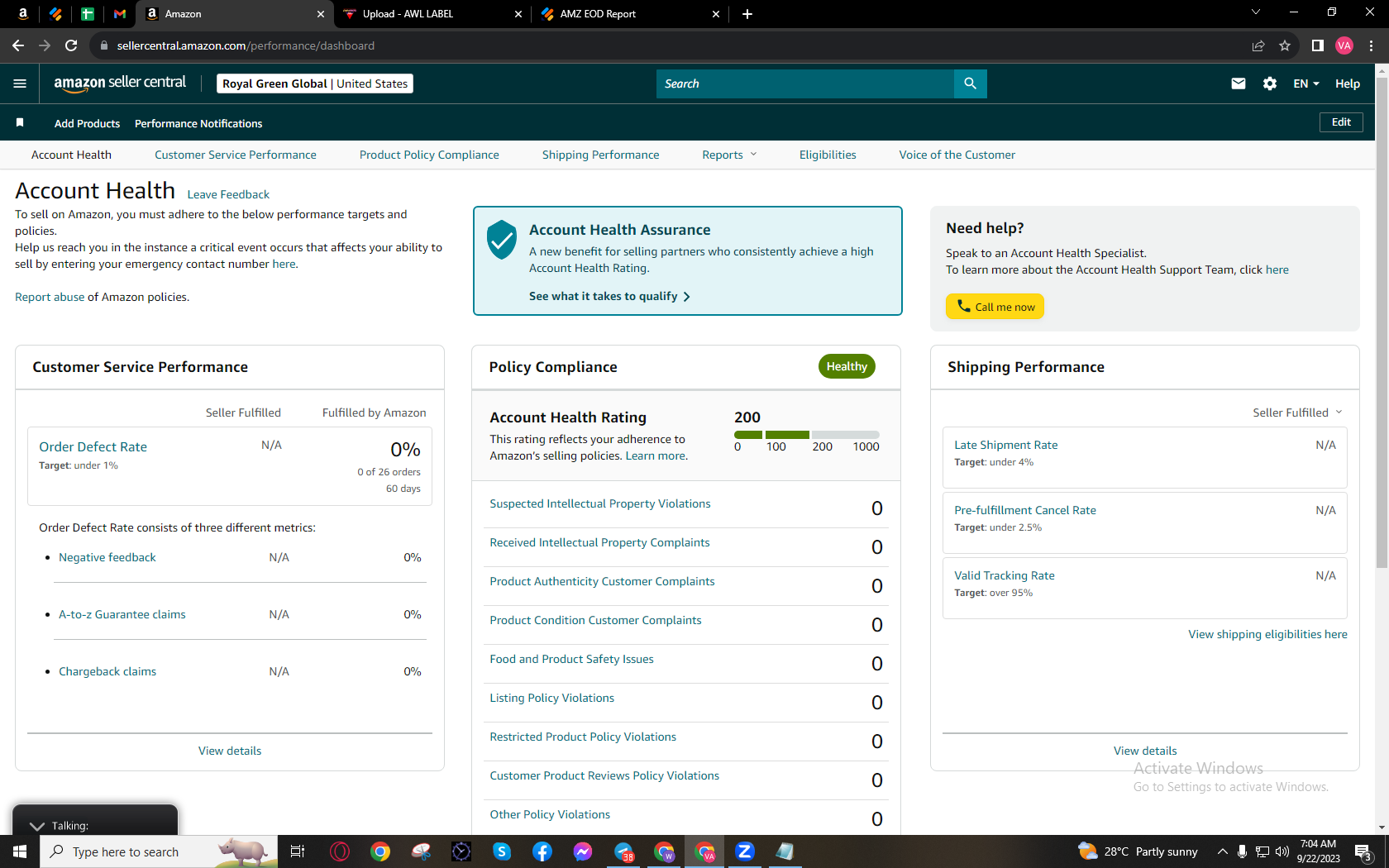Click See what it takes to qualify
Screen dimensions: 1389x868
pos(609,296)
